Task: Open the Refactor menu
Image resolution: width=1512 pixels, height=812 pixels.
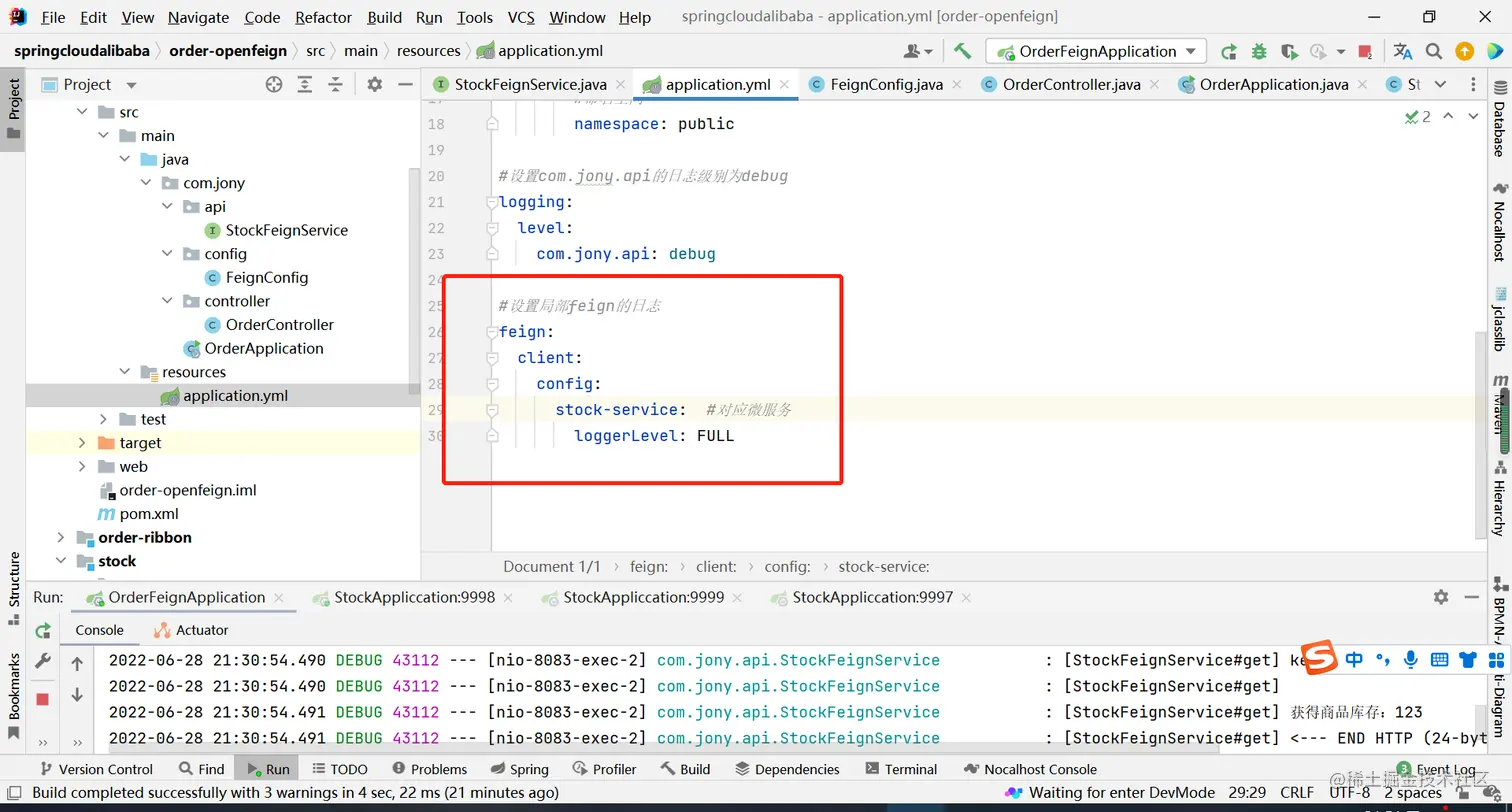Action: (x=323, y=17)
